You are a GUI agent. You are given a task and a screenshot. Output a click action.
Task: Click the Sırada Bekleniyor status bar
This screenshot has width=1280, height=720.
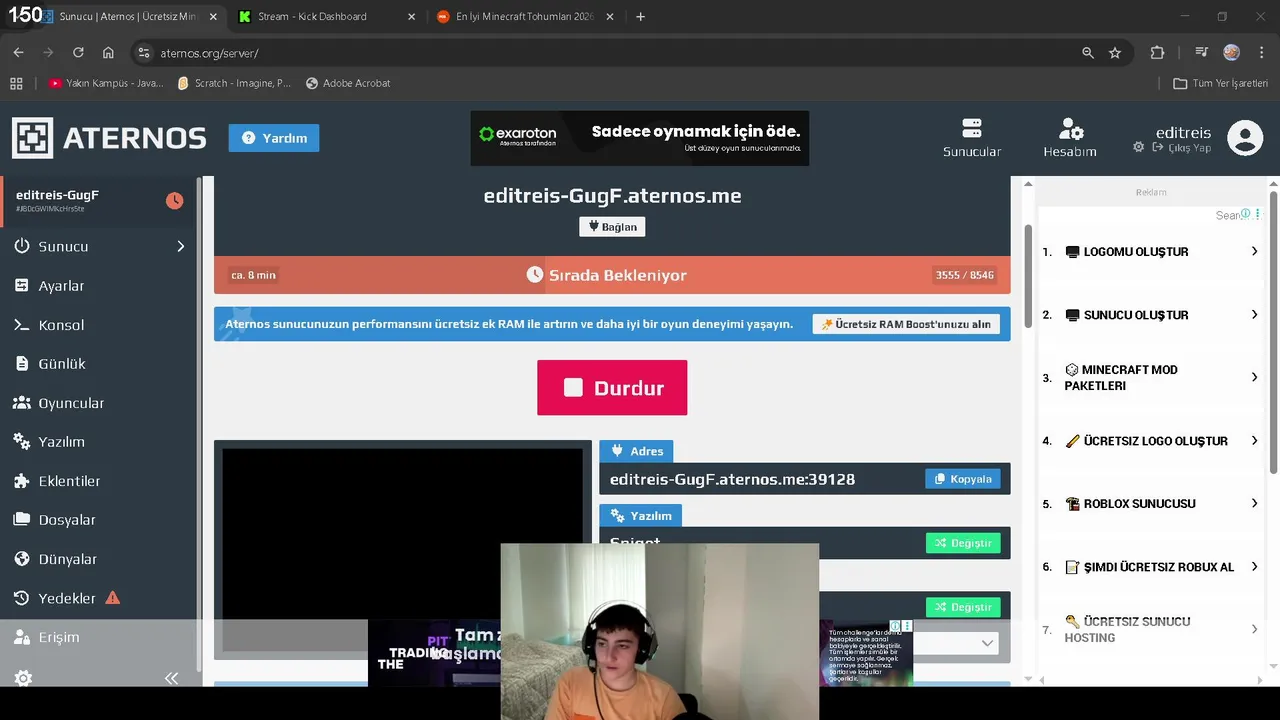(612, 275)
